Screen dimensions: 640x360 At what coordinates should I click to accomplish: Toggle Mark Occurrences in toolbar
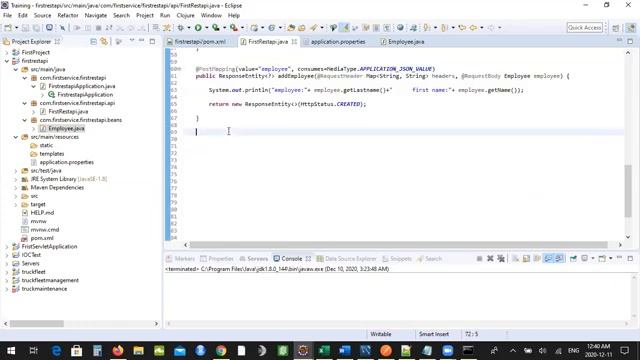(x=345, y=28)
